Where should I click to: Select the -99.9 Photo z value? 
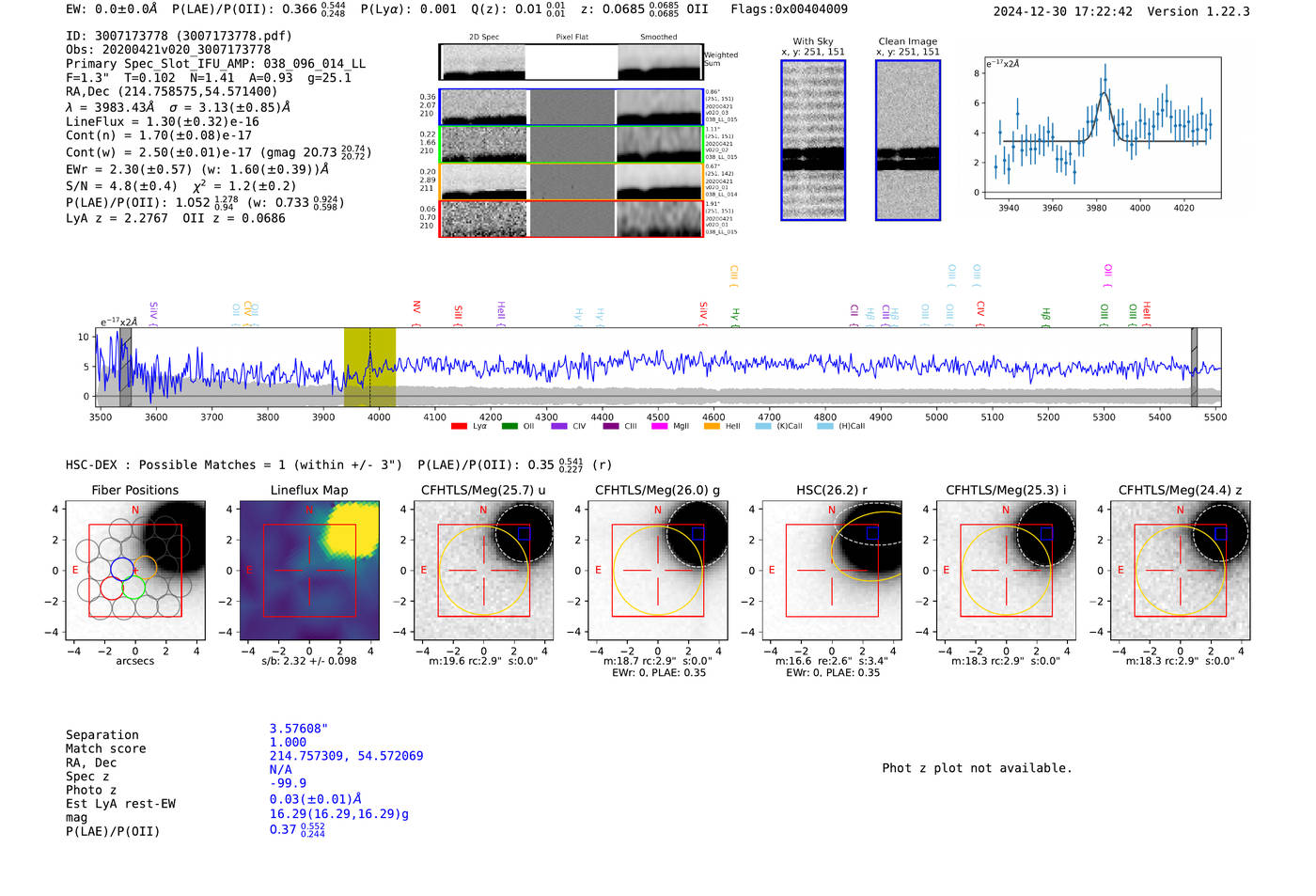(288, 783)
